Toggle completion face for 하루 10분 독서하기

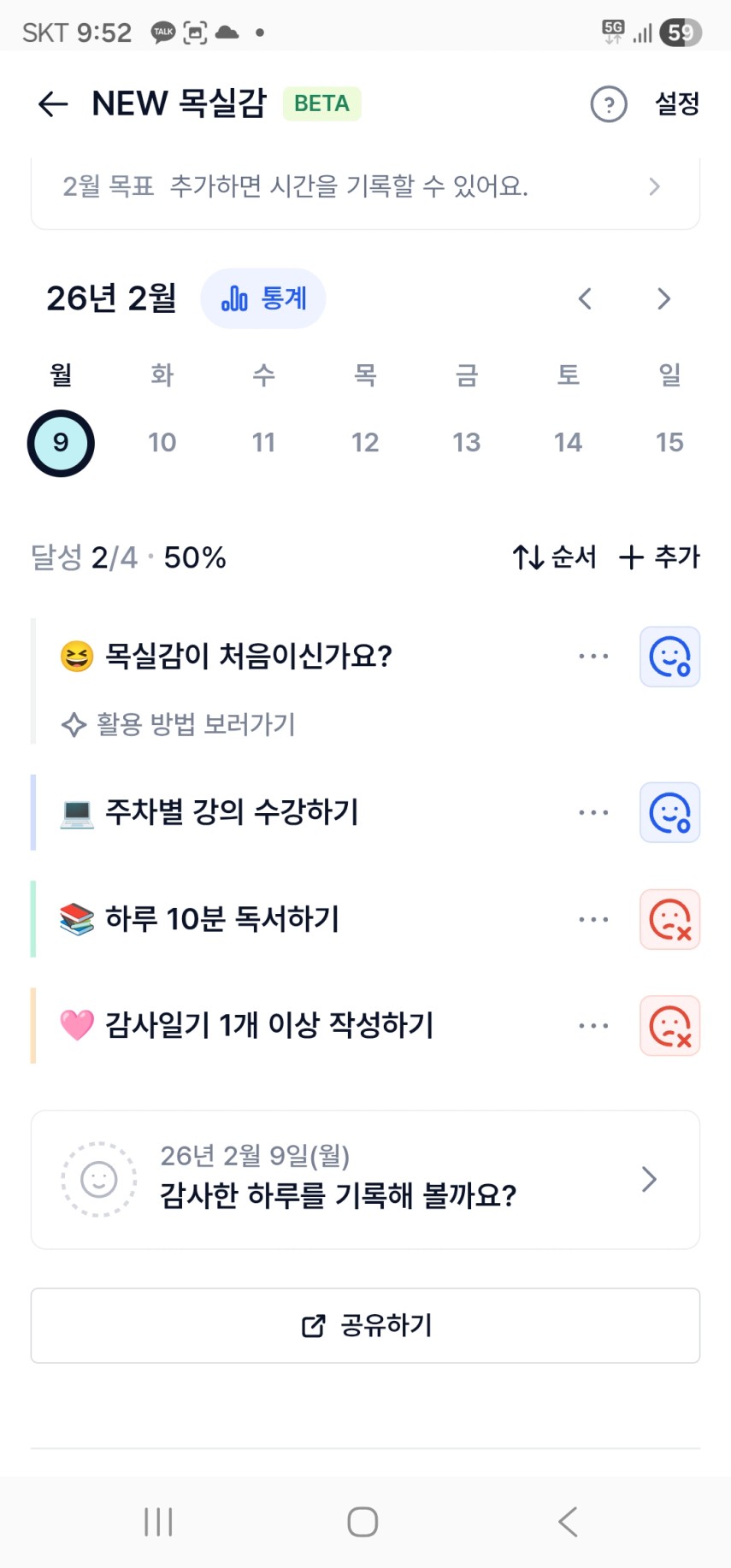(x=669, y=919)
